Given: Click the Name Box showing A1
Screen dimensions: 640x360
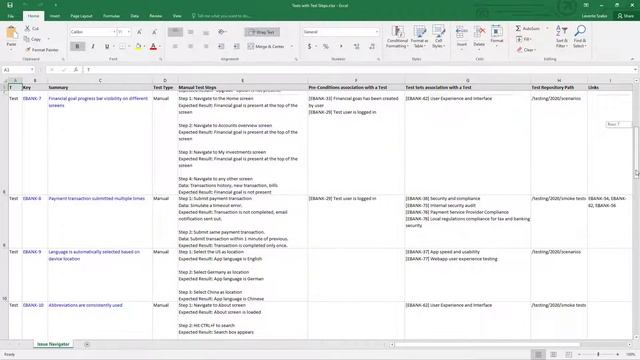Looking at the screenshot, I should click(18, 70).
